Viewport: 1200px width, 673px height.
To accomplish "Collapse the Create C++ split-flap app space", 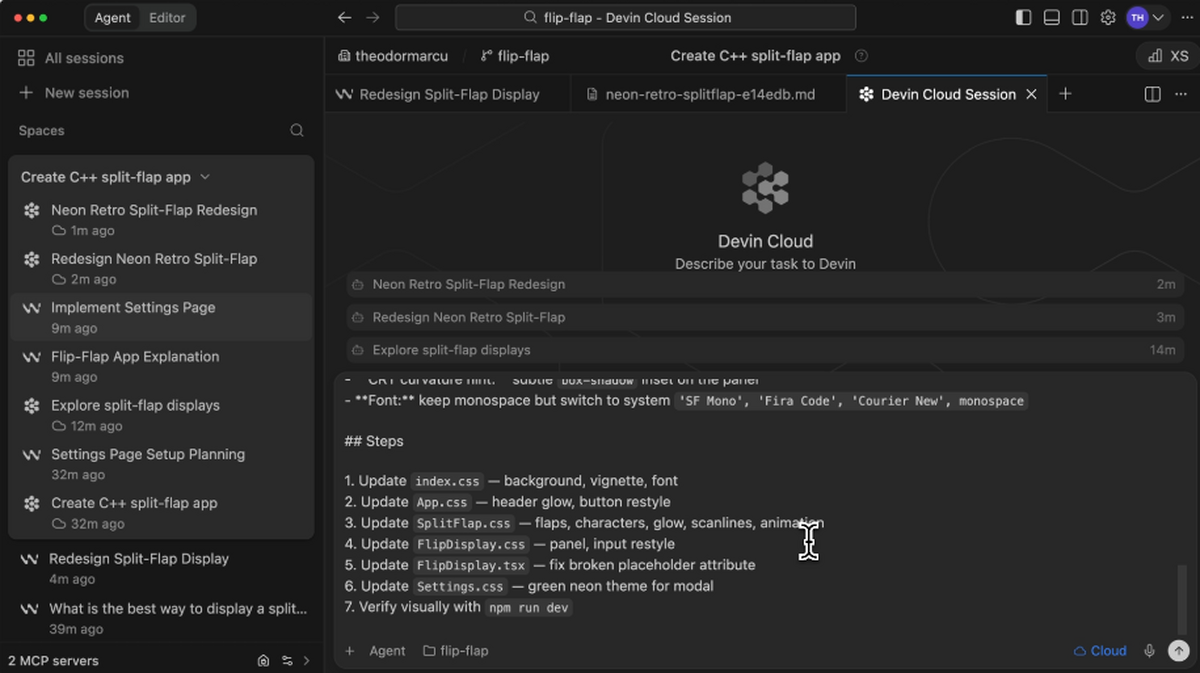I will (115, 177).
